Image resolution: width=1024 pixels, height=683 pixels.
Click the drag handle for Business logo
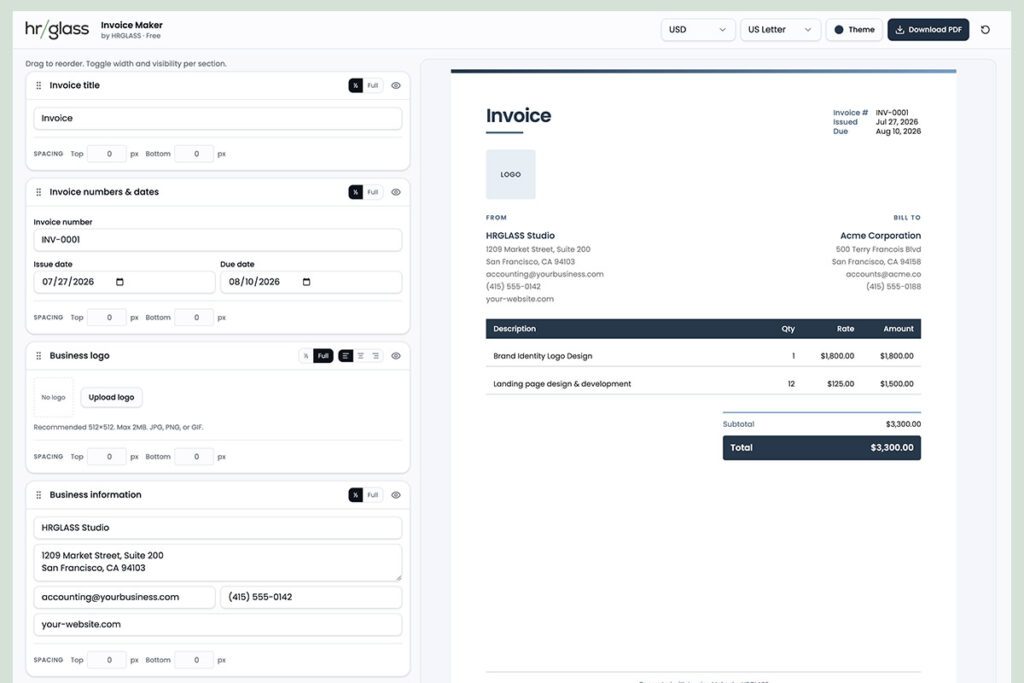coord(39,356)
